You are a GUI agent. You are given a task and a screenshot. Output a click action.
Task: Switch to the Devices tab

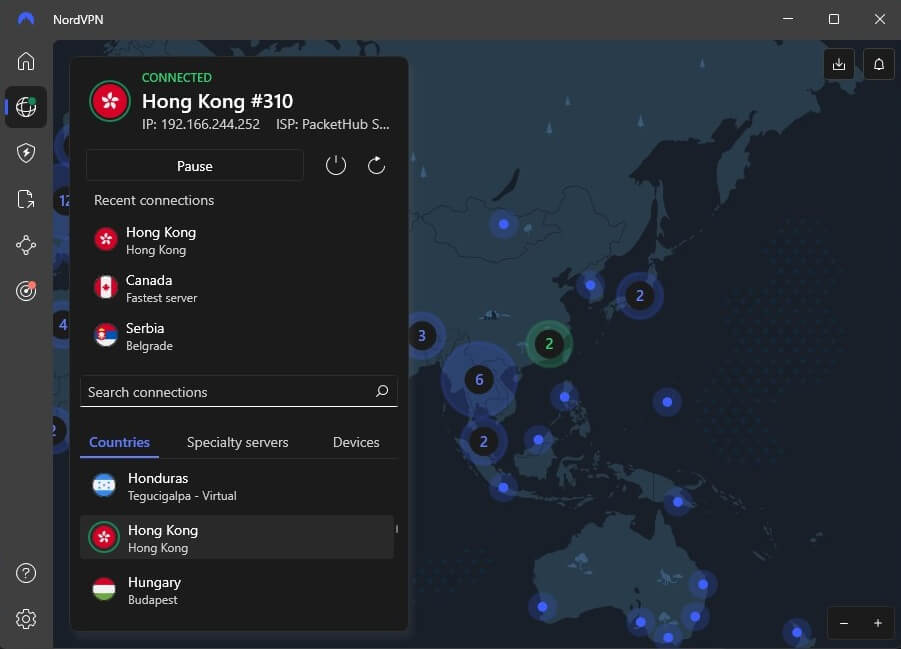click(356, 442)
